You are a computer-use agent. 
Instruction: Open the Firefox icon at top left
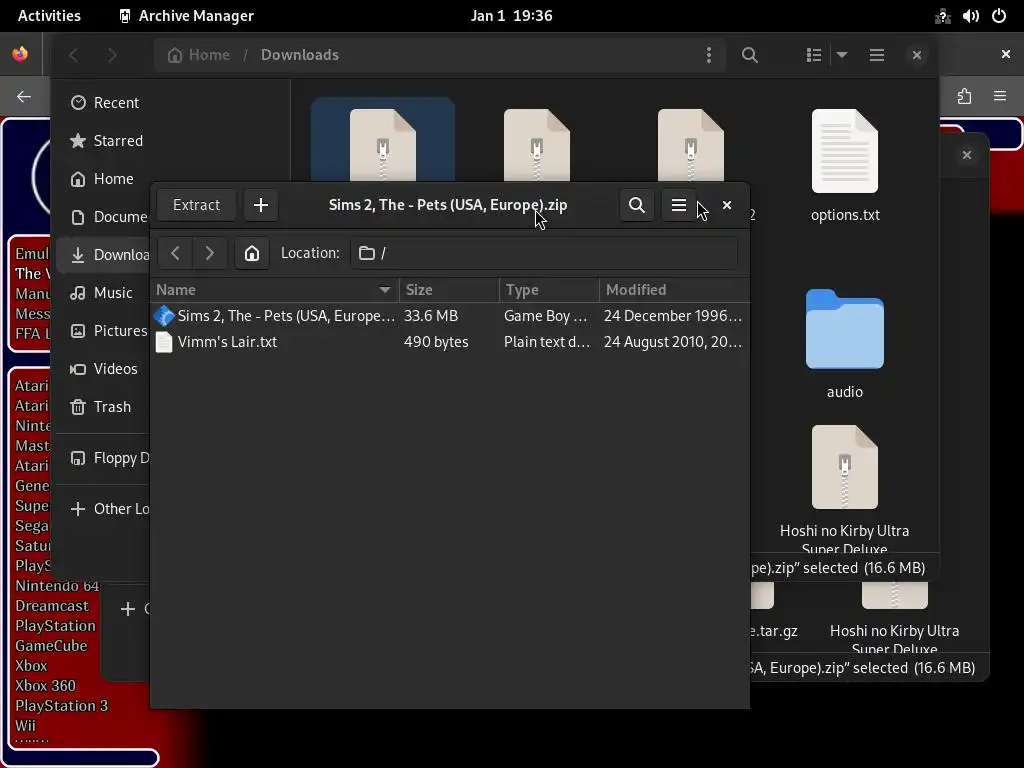(20, 54)
